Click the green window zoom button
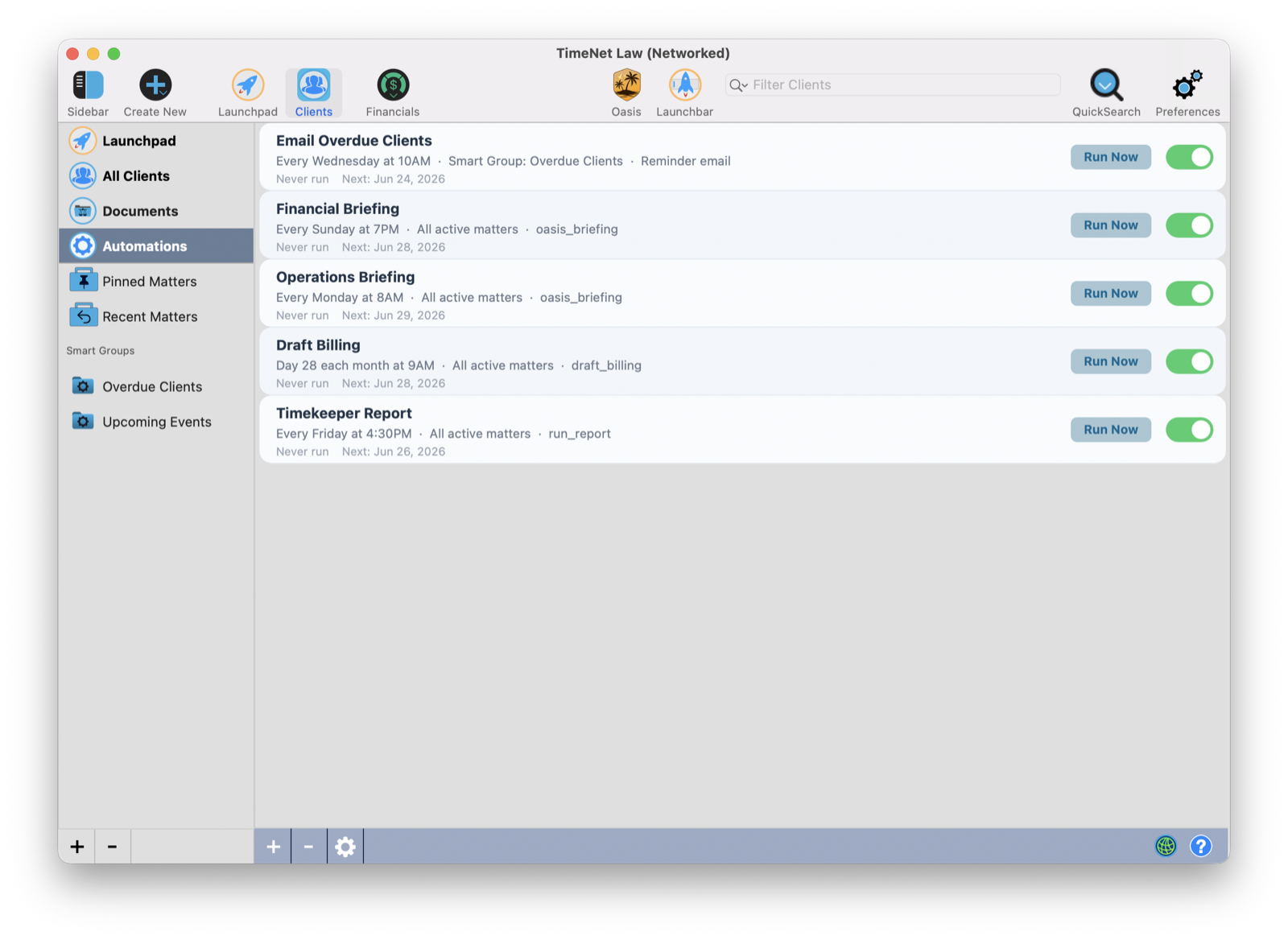 tap(114, 54)
